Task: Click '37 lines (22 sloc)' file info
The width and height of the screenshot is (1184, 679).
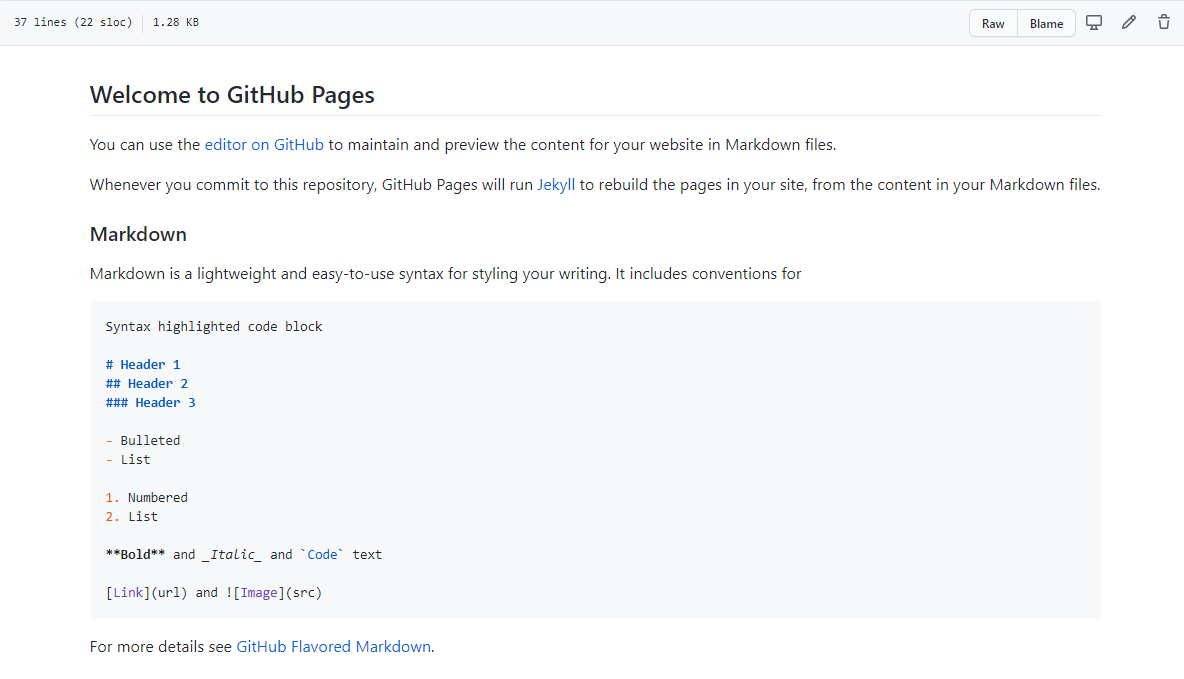Action: pos(73,23)
